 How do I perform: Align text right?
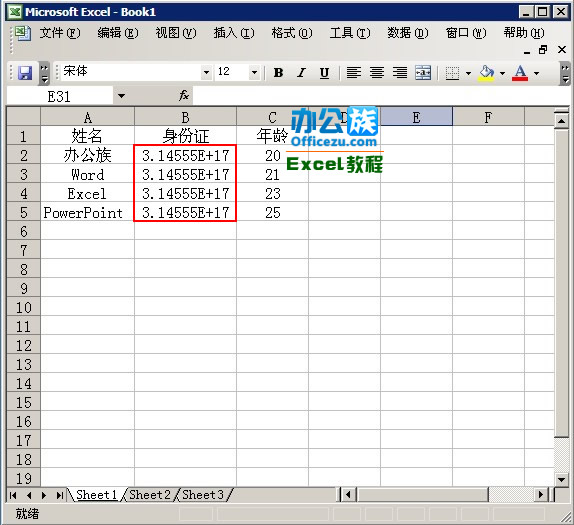click(x=400, y=73)
